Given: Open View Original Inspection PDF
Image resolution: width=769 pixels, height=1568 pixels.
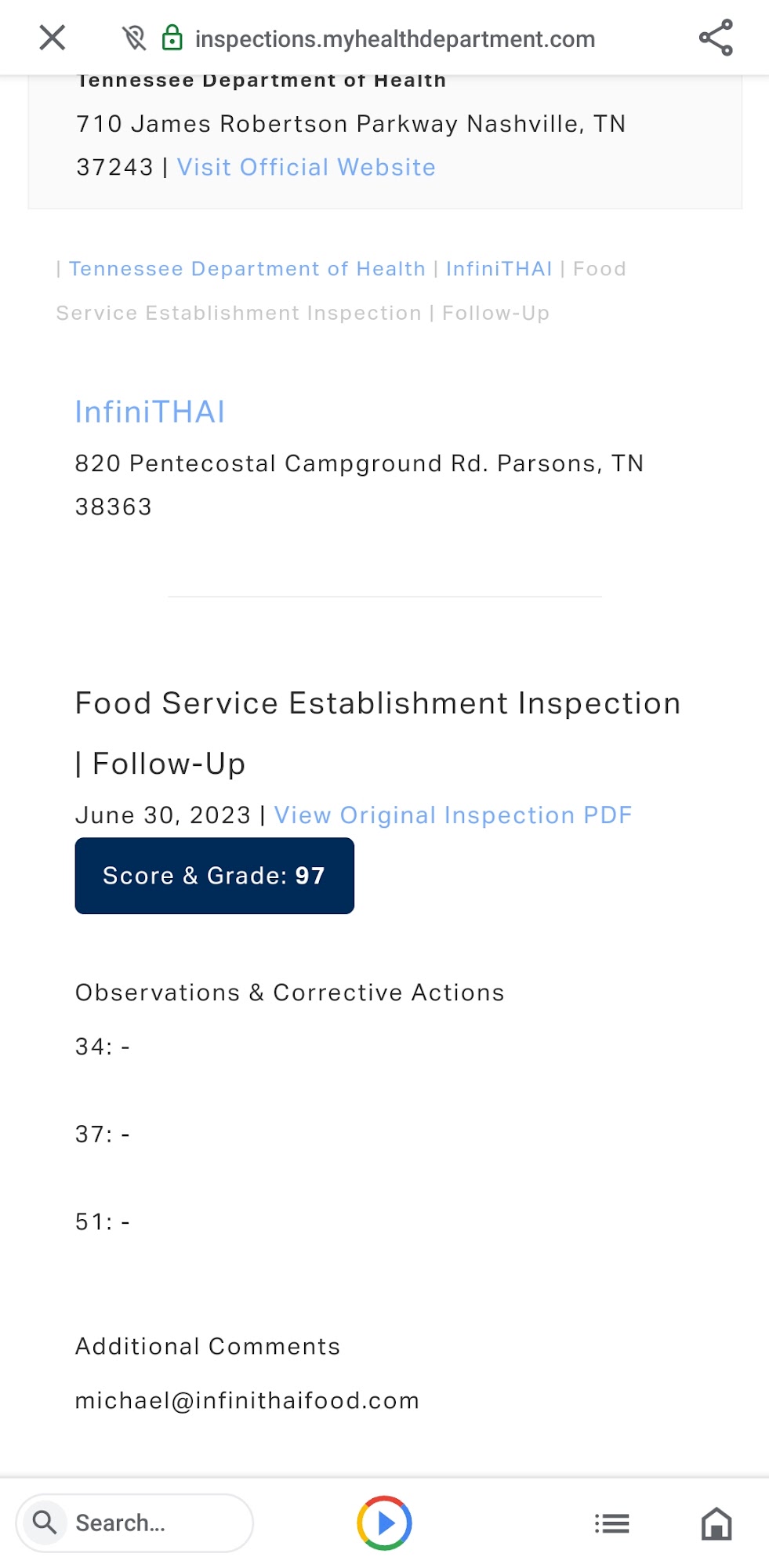Looking at the screenshot, I should click(452, 815).
